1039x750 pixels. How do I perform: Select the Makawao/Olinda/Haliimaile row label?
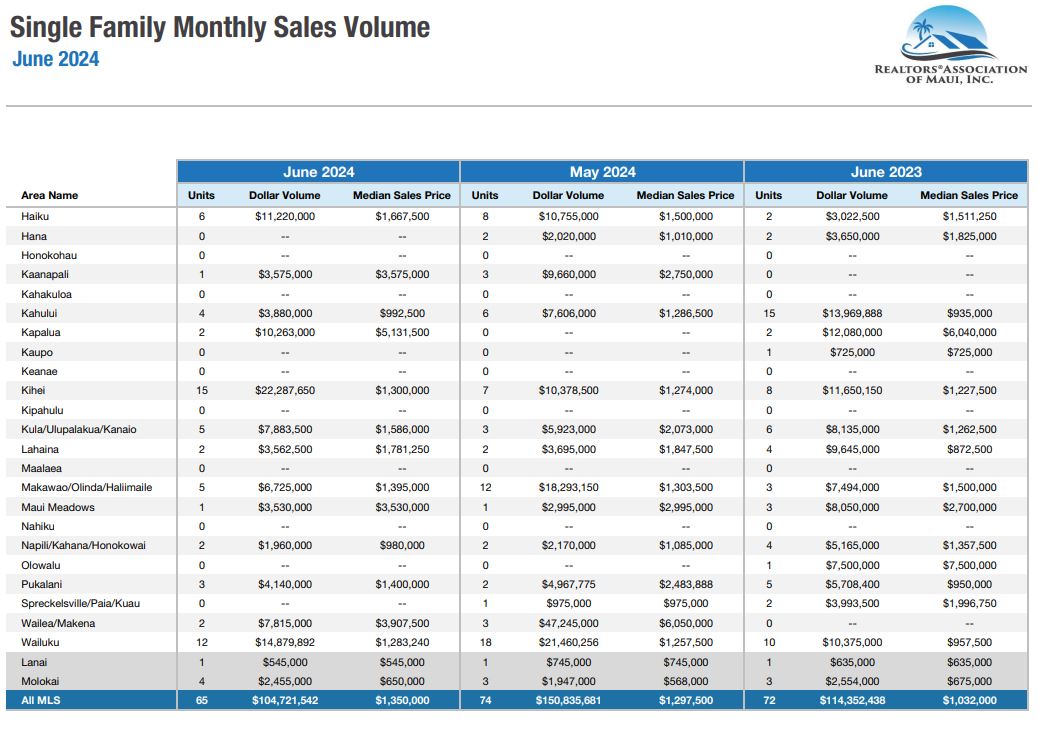pyautogui.click(x=86, y=487)
